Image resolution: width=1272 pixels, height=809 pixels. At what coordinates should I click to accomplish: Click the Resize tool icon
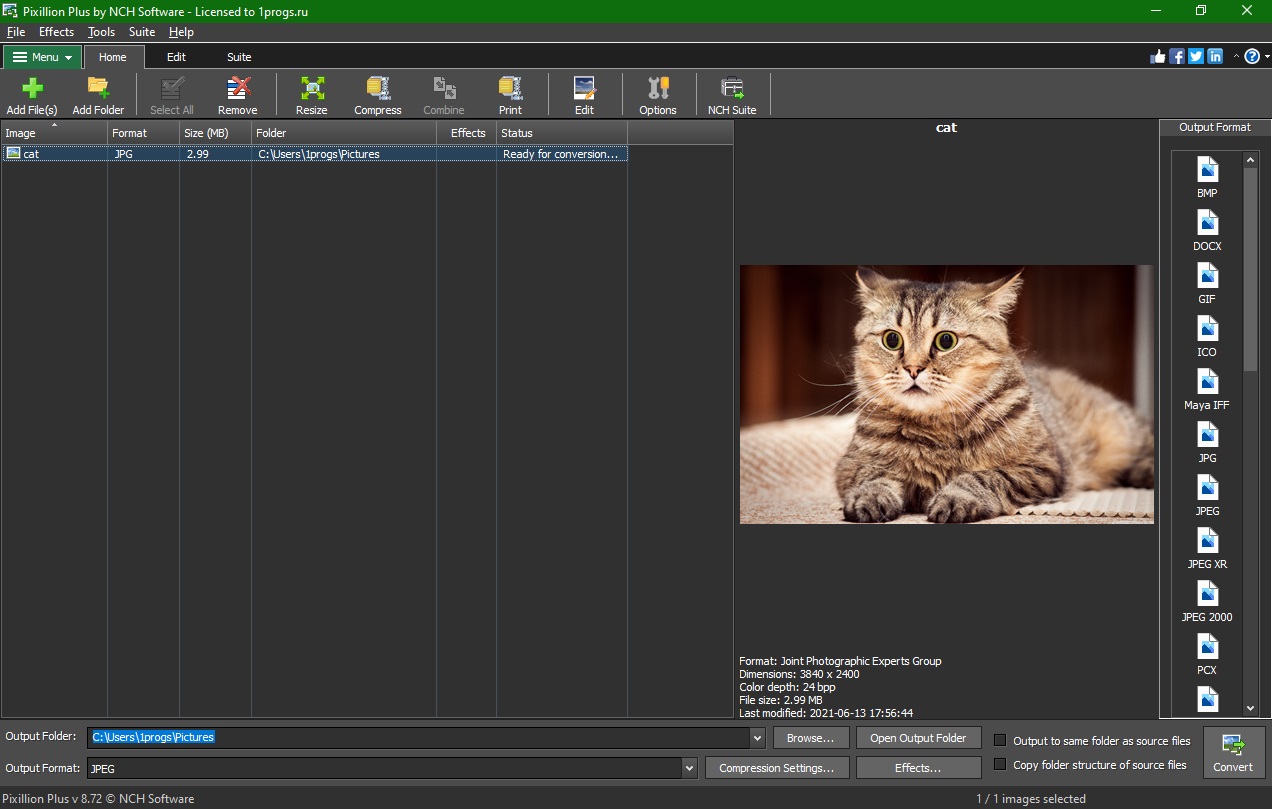pyautogui.click(x=311, y=93)
